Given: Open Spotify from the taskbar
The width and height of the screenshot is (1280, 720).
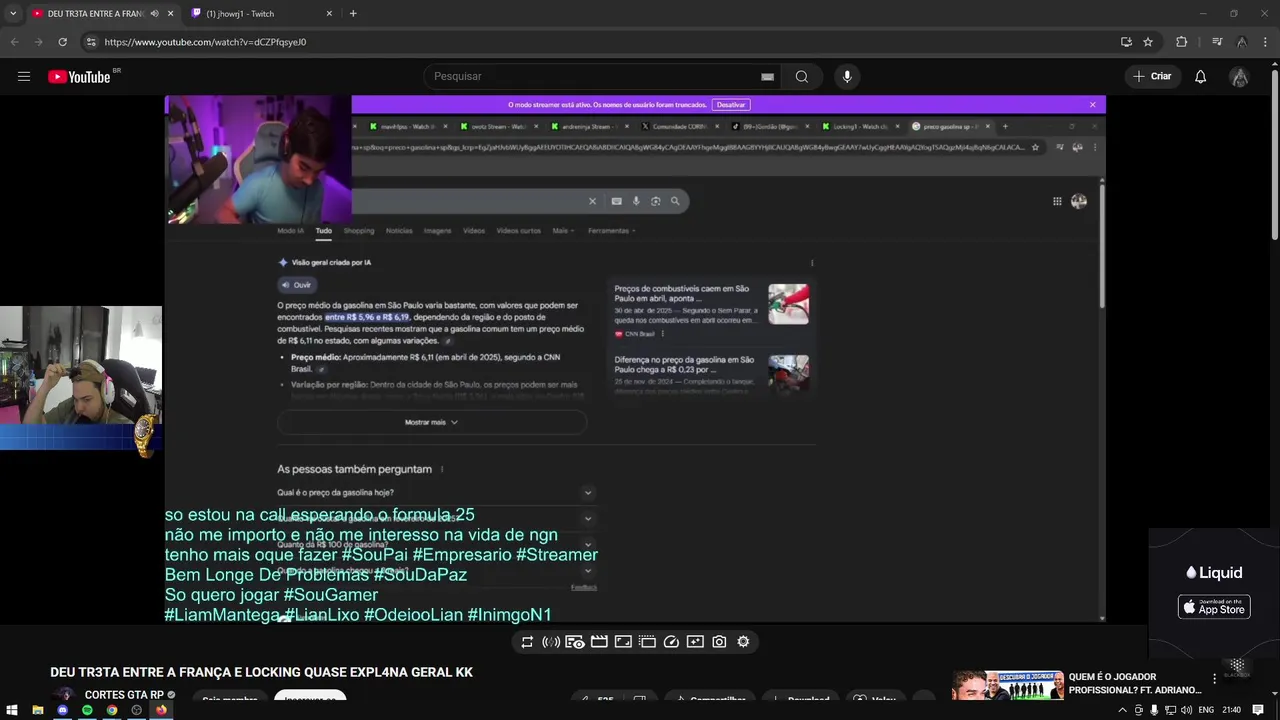Looking at the screenshot, I should [87, 710].
